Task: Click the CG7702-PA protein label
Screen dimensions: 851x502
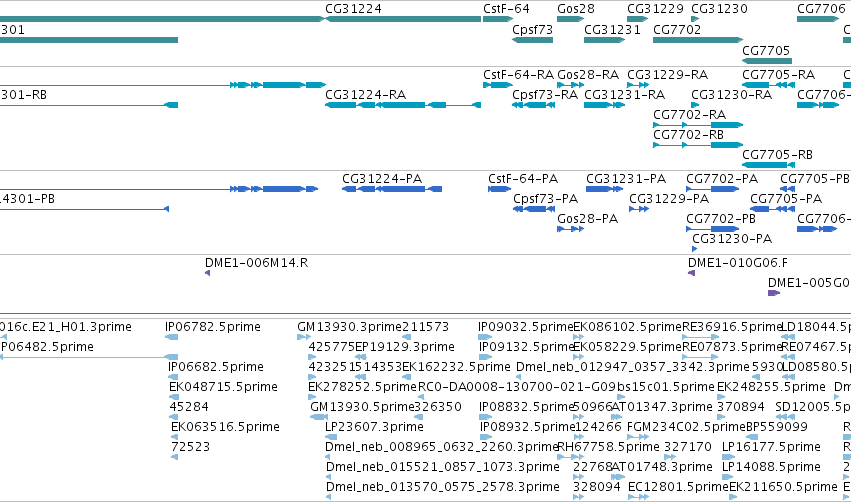Action: 722,179
